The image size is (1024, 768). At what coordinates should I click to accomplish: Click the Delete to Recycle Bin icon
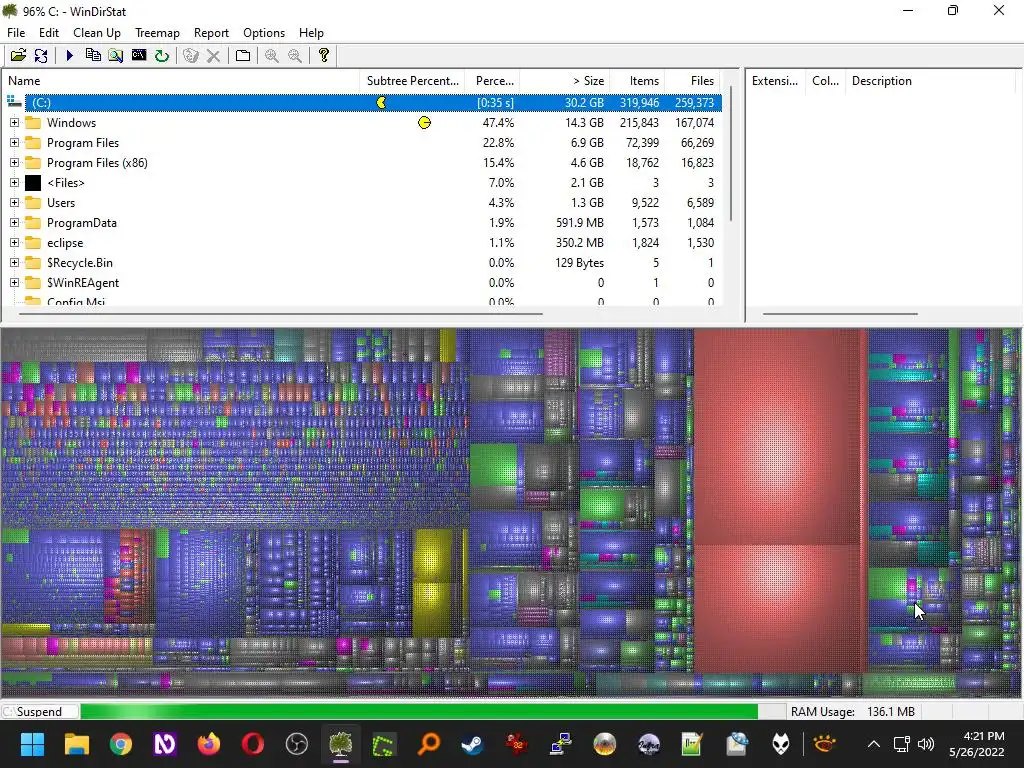[x=191, y=56]
